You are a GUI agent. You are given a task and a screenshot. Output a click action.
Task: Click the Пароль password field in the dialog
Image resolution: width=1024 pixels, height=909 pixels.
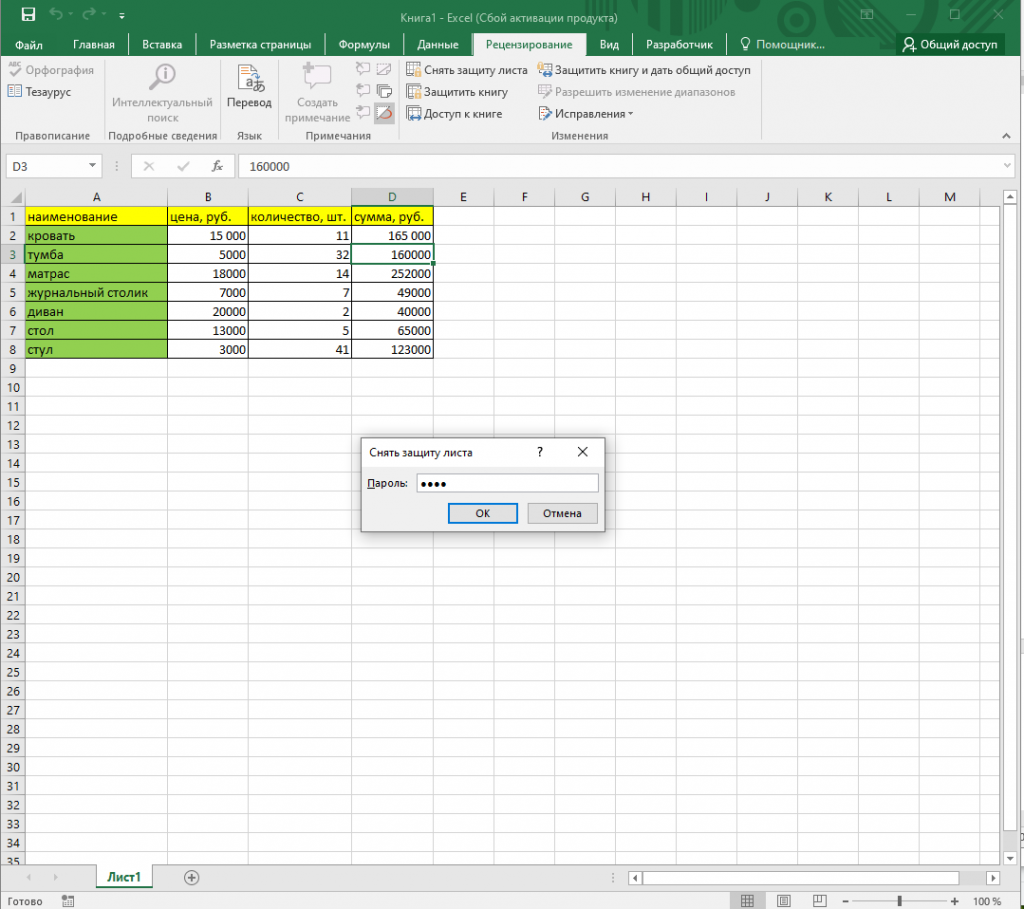point(507,483)
